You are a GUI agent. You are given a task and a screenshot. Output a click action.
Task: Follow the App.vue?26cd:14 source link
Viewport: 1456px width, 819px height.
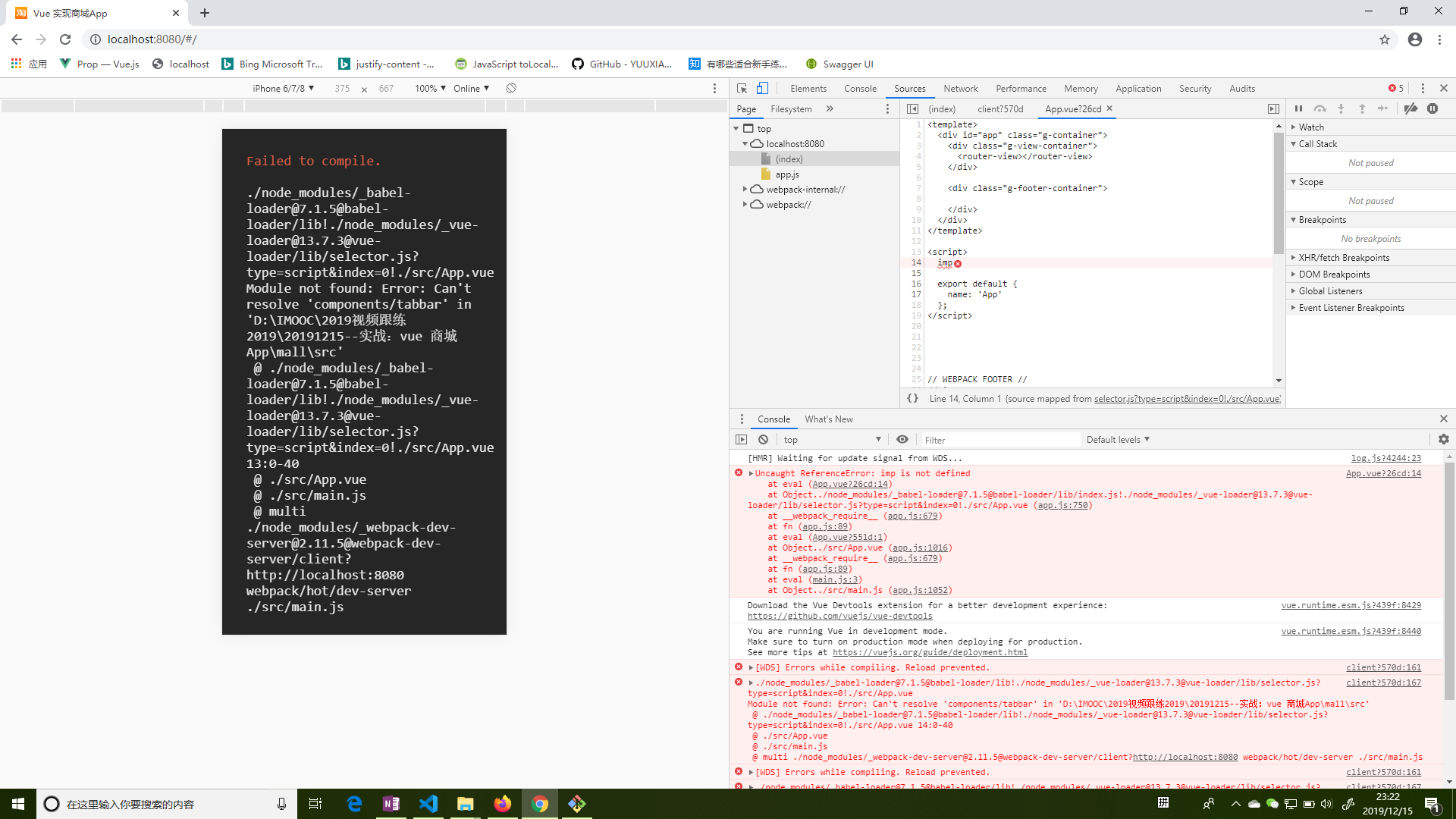(x=1383, y=473)
